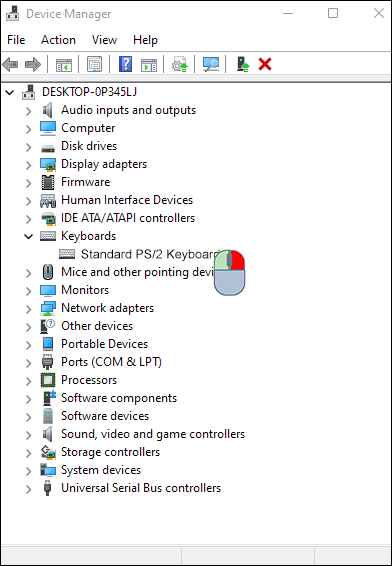Click the Forward arrow toolbar icon

point(33,65)
